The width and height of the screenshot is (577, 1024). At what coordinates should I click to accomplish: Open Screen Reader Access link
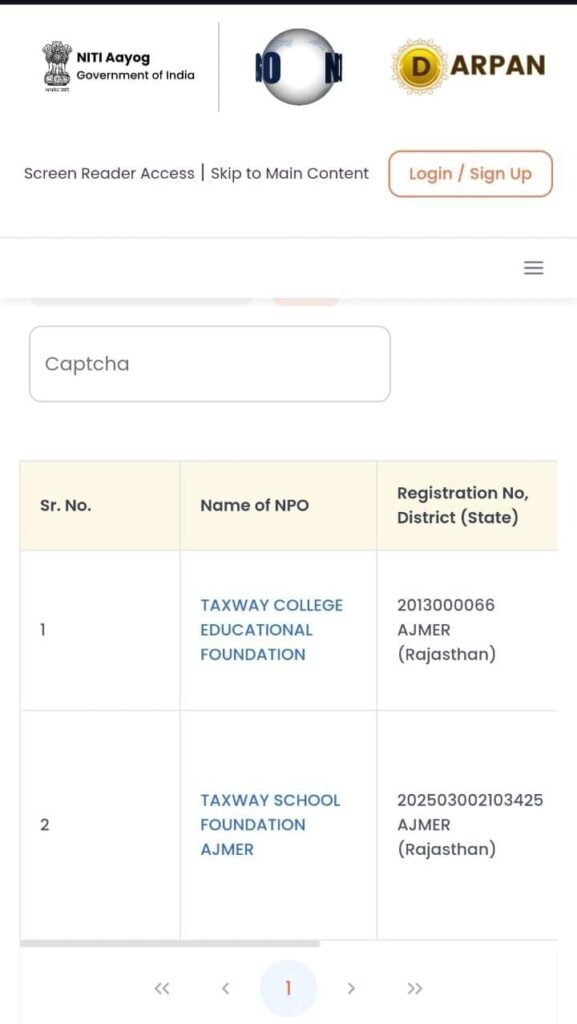click(109, 174)
